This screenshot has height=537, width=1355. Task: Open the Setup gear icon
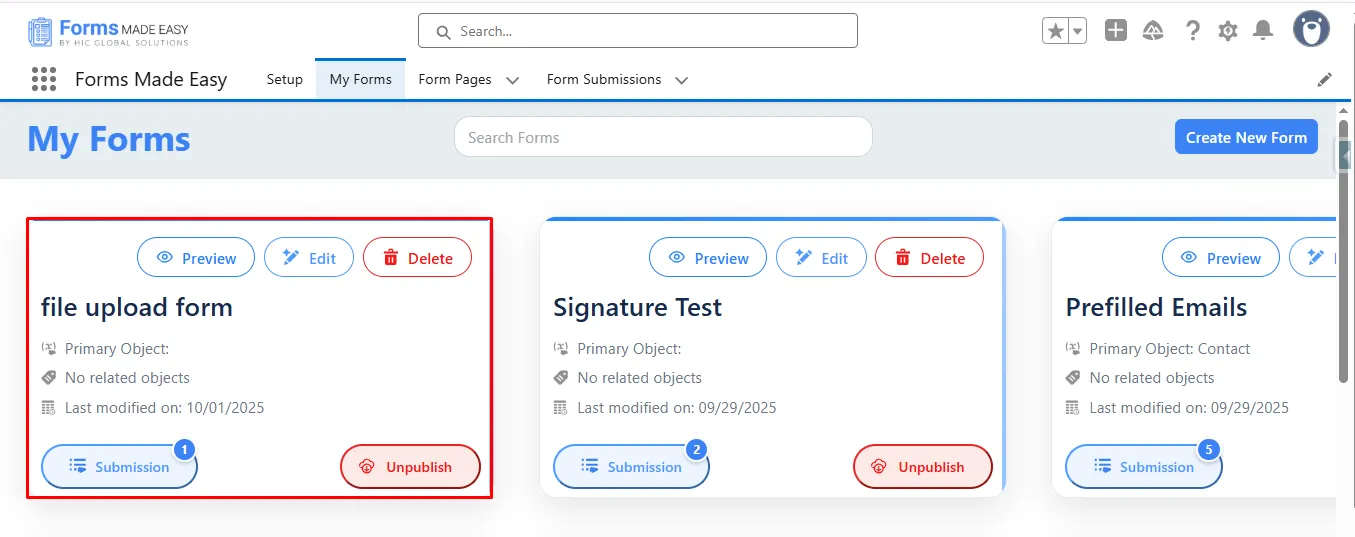coord(1228,31)
